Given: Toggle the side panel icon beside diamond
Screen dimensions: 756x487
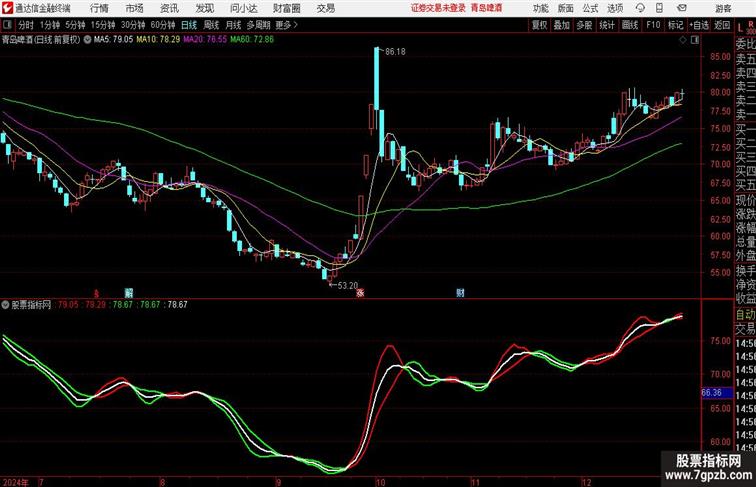Looking at the screenshot, I should (695, 40).
